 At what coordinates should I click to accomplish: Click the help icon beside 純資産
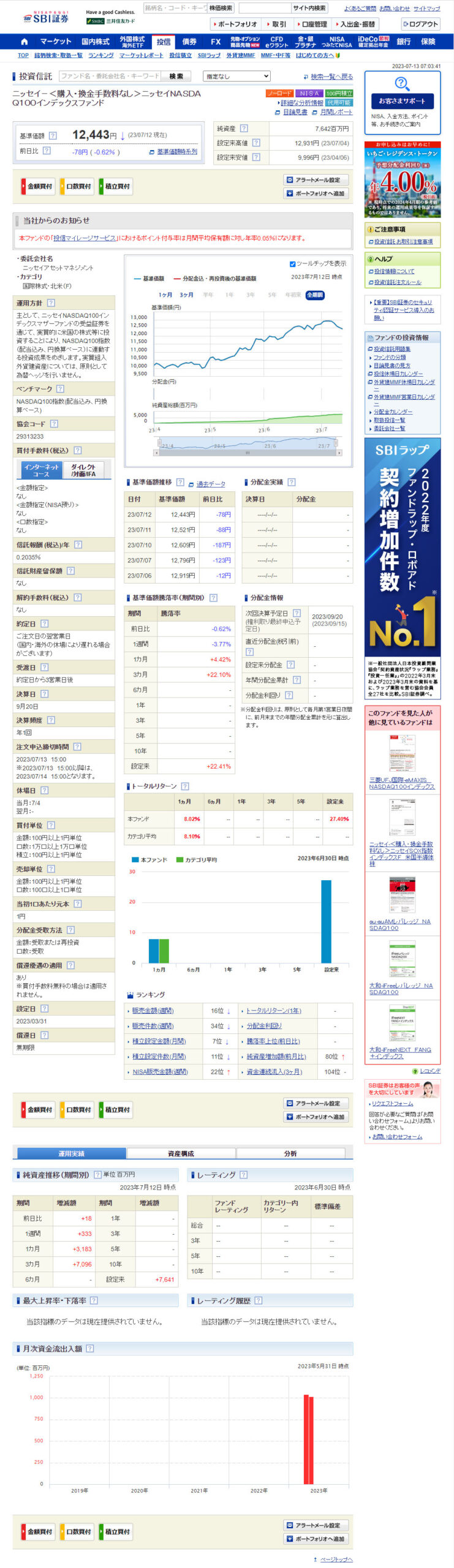coord(244,129)
